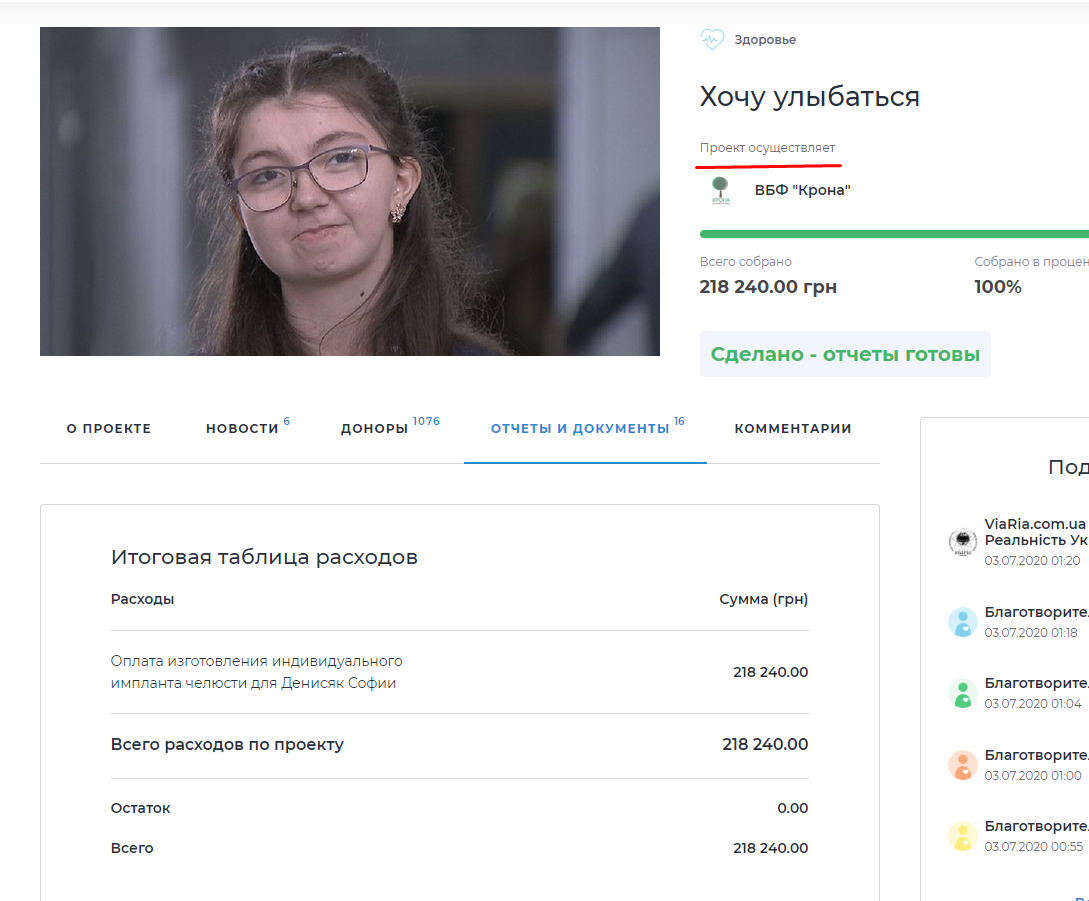
Task: Open the ViaRia.com.ua supporter name link
Action: click(1035, 524)
